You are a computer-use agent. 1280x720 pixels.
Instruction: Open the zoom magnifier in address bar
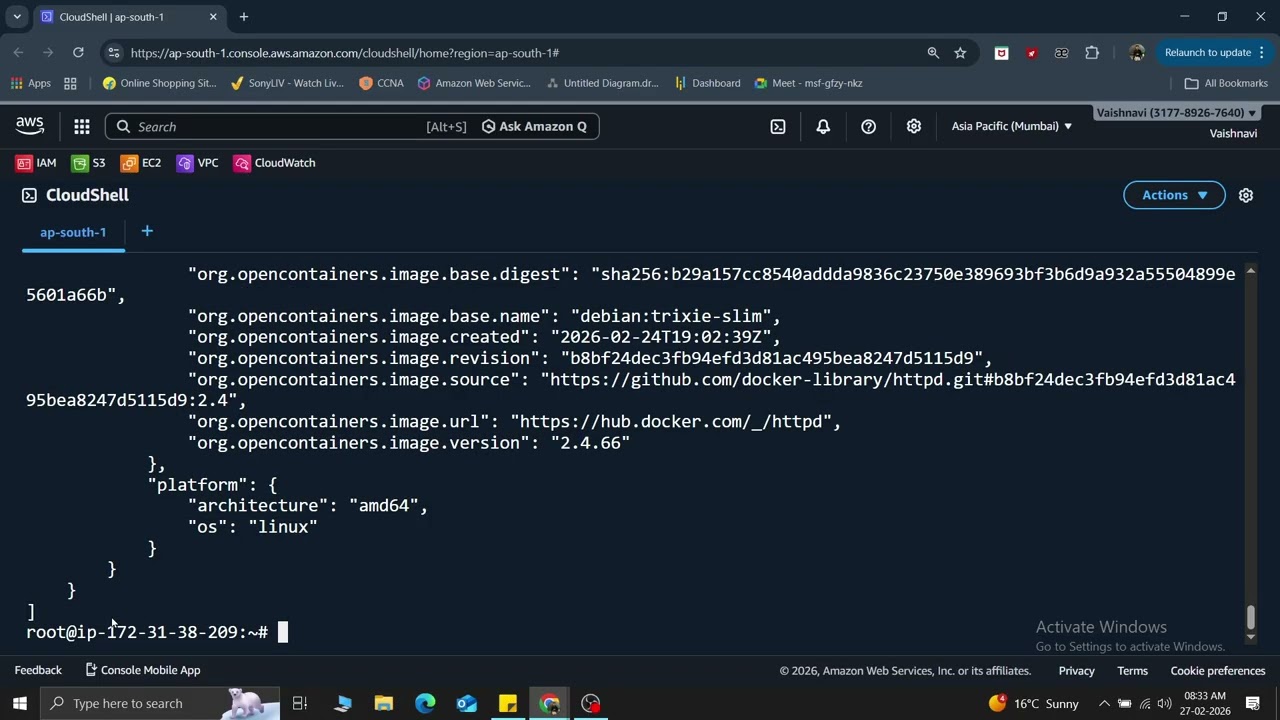tap(933, 53)
